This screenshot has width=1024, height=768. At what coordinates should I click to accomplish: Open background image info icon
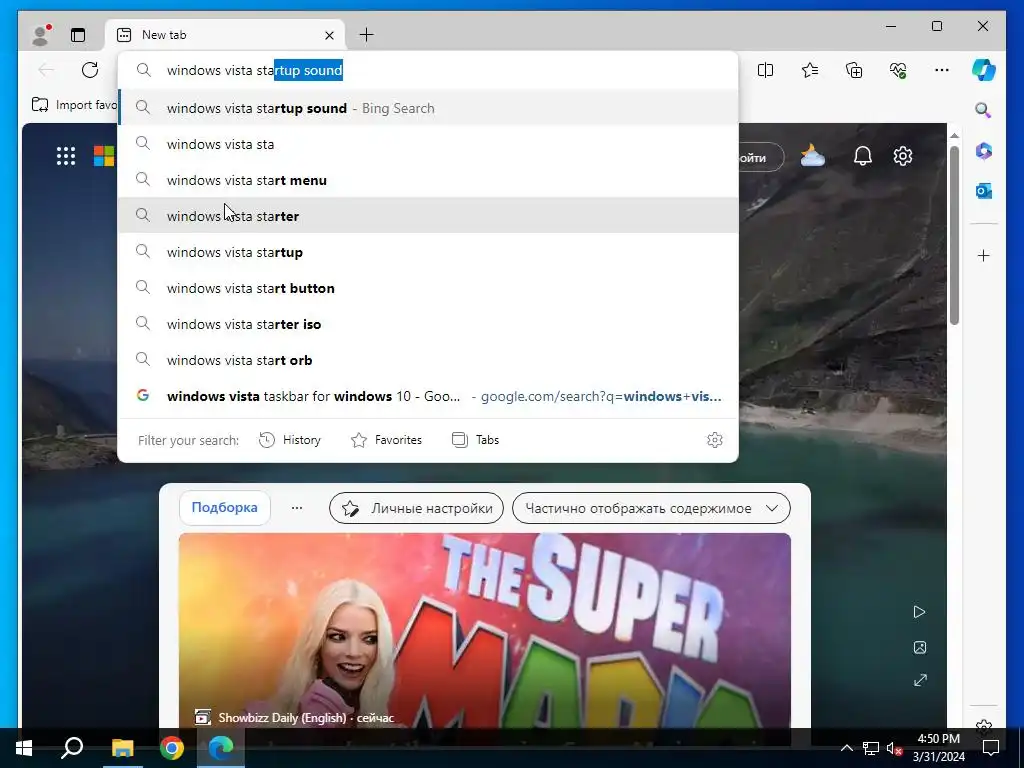click(x=920, y=647)
